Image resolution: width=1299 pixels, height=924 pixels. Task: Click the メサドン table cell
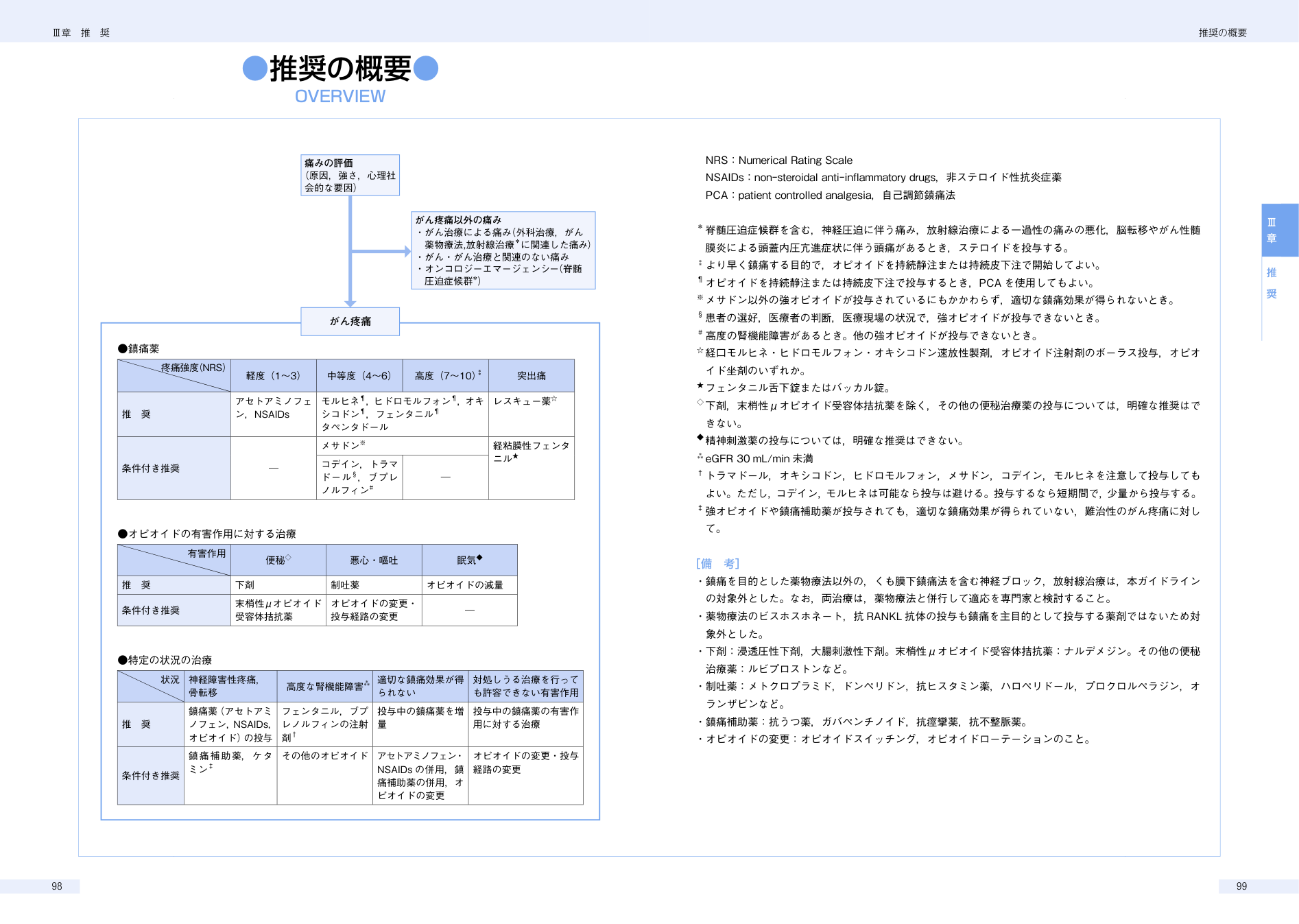[403, 446]
